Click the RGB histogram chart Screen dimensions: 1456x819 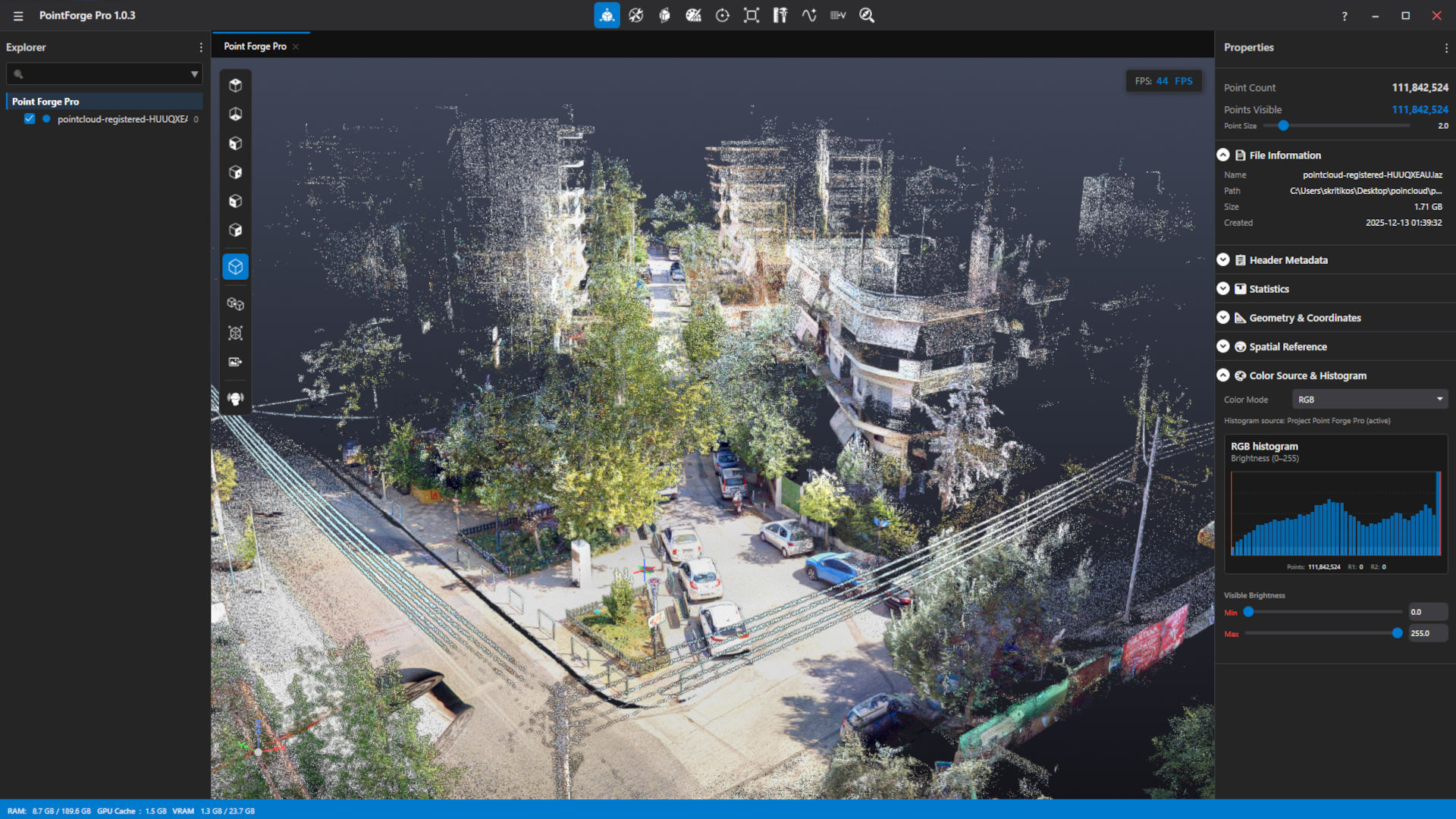(x=1335, y=514)
